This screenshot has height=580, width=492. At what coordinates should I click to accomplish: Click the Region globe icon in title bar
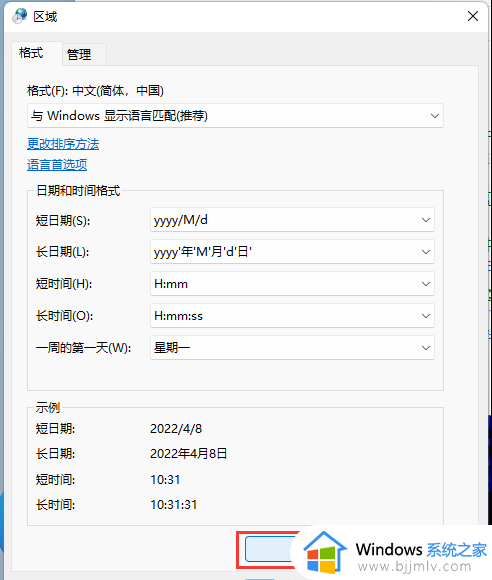point(20,16)
